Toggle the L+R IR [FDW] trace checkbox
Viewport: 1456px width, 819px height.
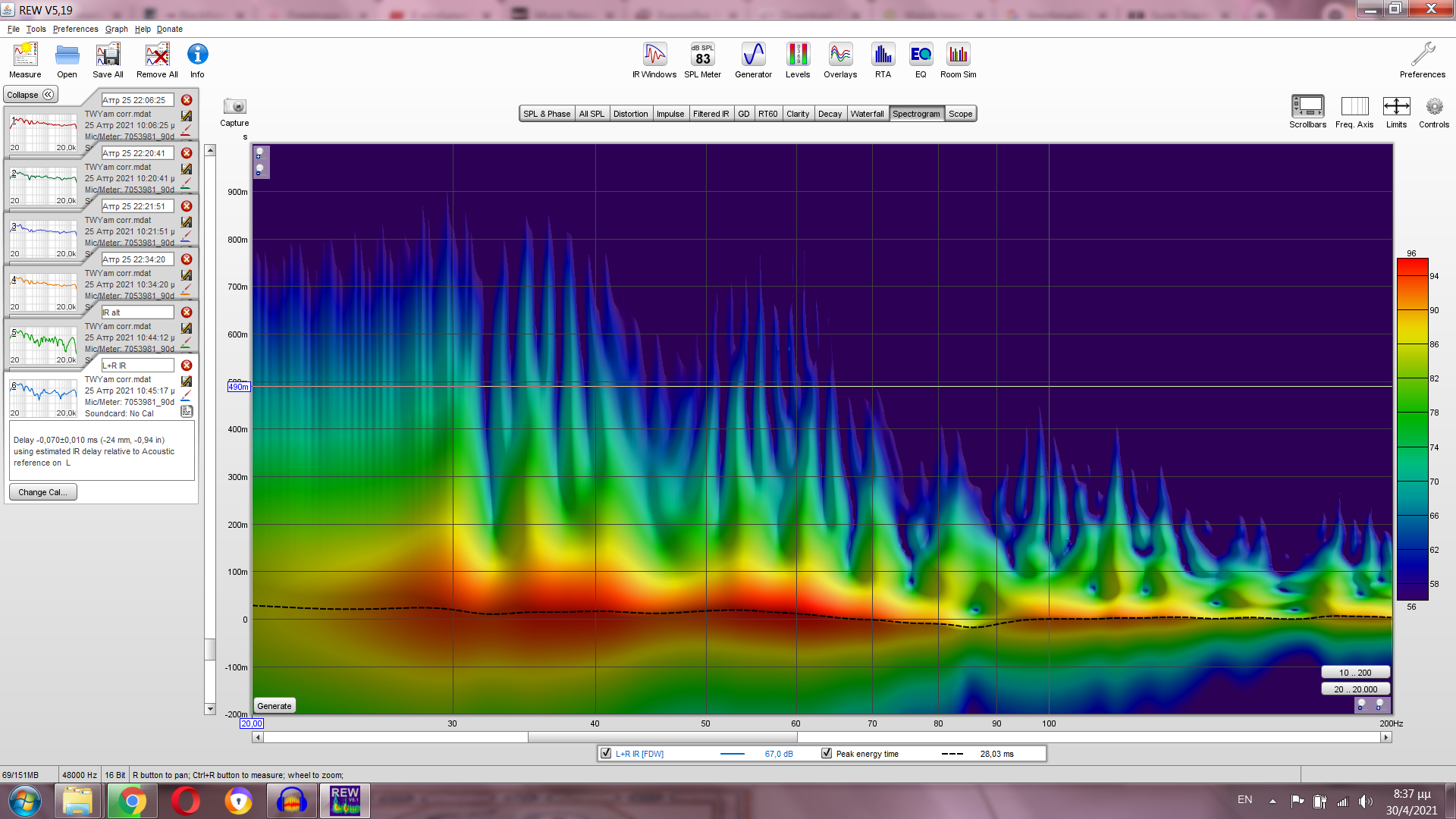point(606,754)
